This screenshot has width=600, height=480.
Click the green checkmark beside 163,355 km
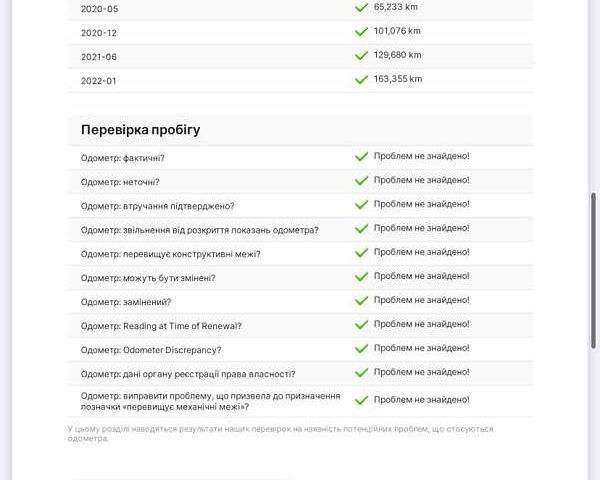tap(361, 80)
